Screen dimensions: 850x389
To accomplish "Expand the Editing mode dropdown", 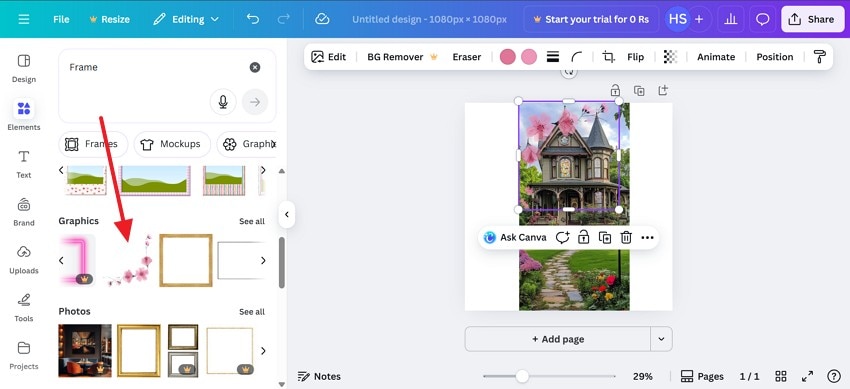I will [186, 19].
